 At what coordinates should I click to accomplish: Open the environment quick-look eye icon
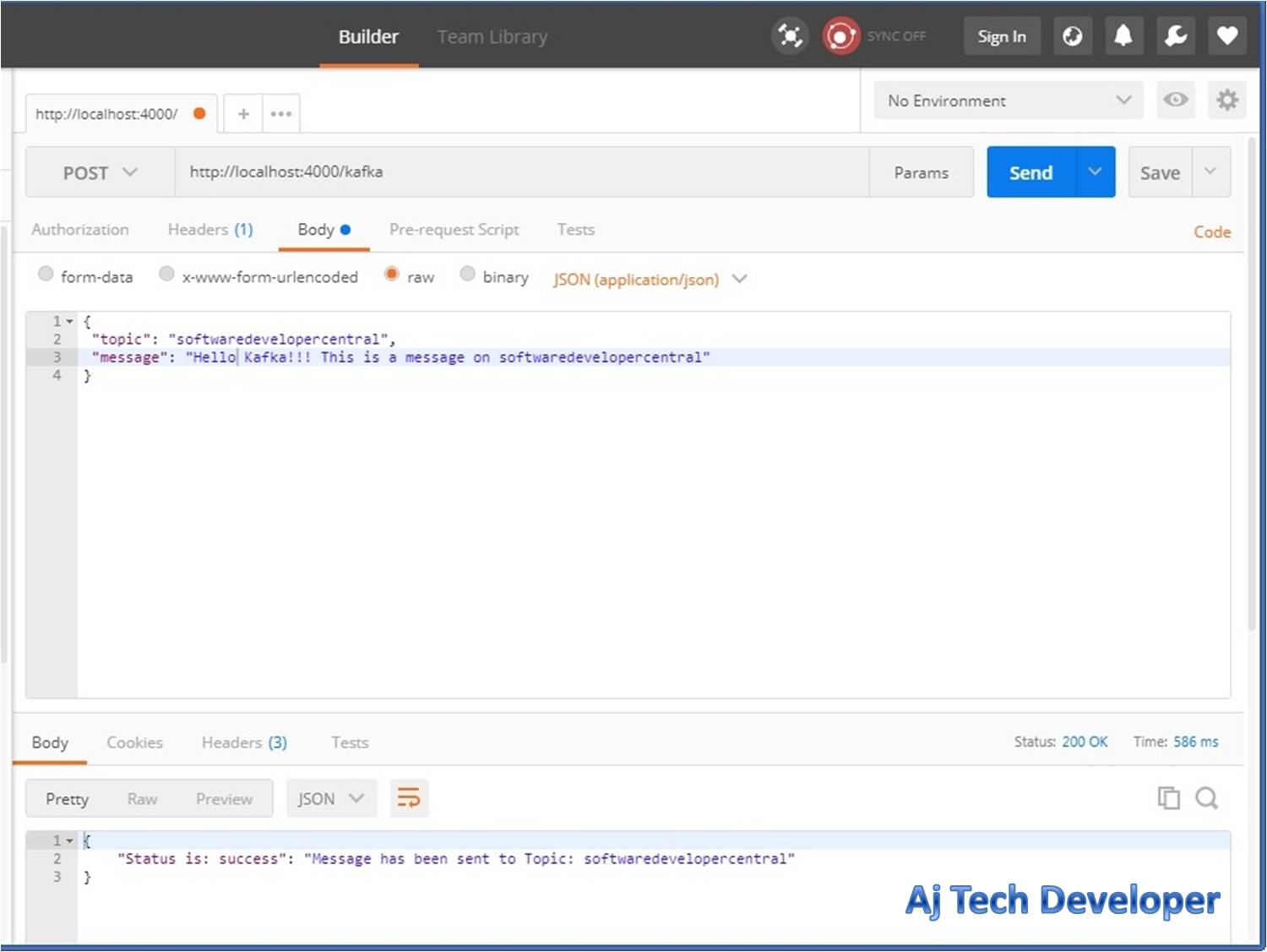point(1175,100)
